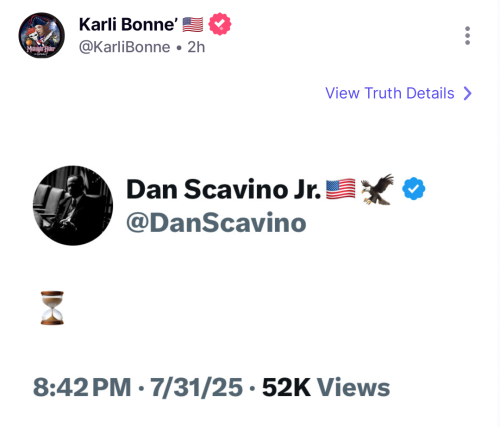Click Karli Bonne' profile avatar
This screenshot has width=500, height=427.
tap(41, 35)
